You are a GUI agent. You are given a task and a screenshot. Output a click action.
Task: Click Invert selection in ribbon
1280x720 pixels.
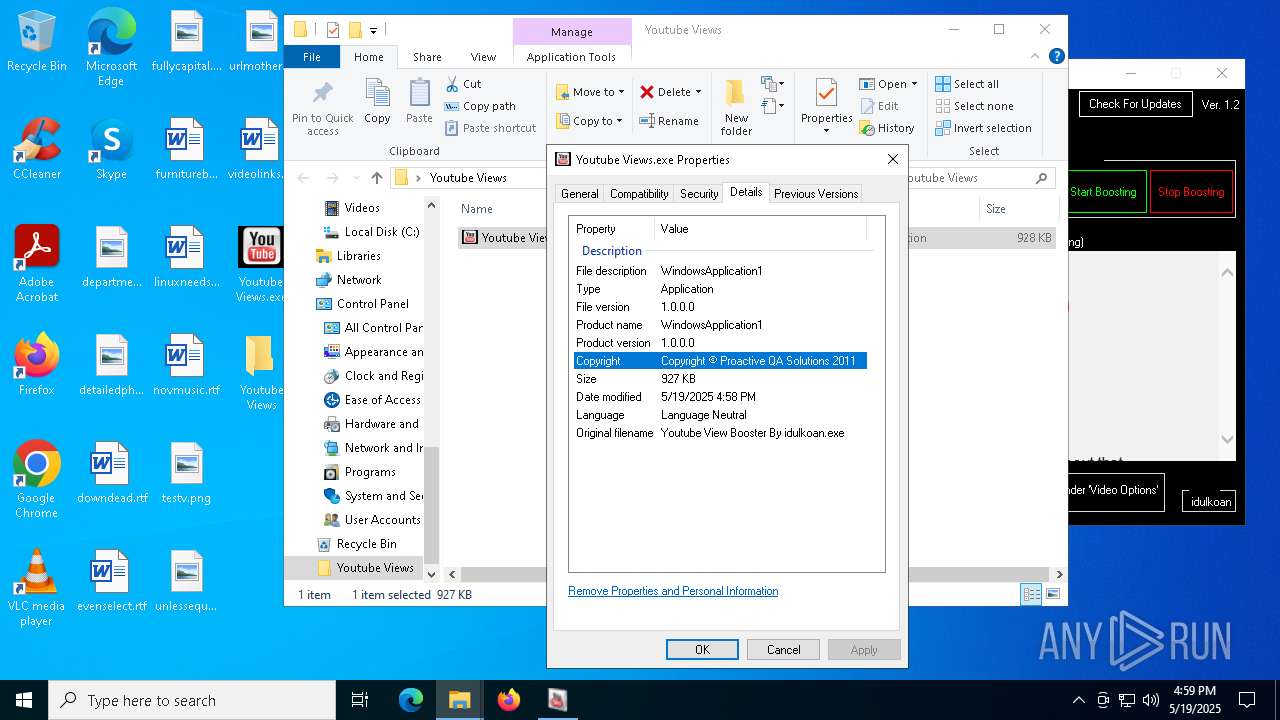pos(983,128)
